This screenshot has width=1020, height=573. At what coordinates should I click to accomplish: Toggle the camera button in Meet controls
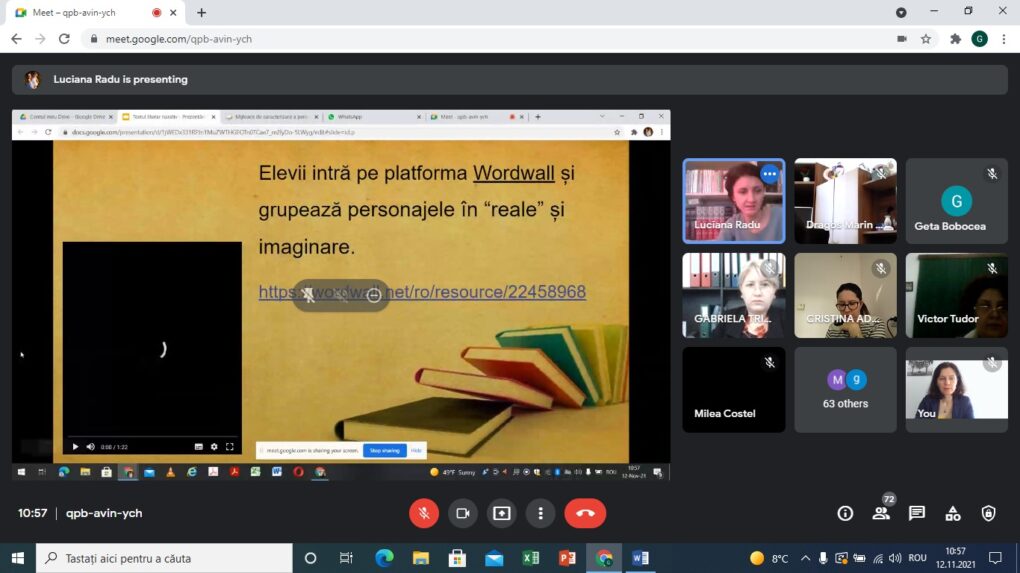click(463, 513)
